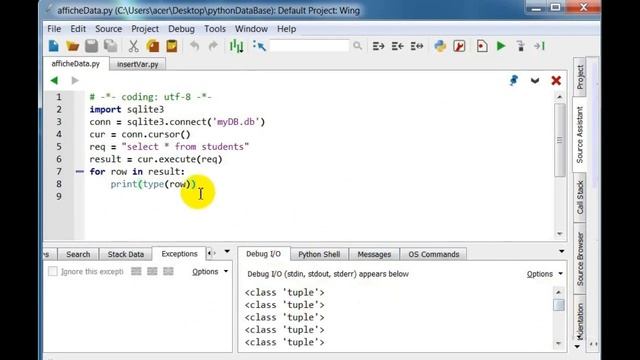Click the breakpoint page icon in toolbar
The width and height of the screenshot is (640, 360).
pyautogui.click(x=482, y=46)
